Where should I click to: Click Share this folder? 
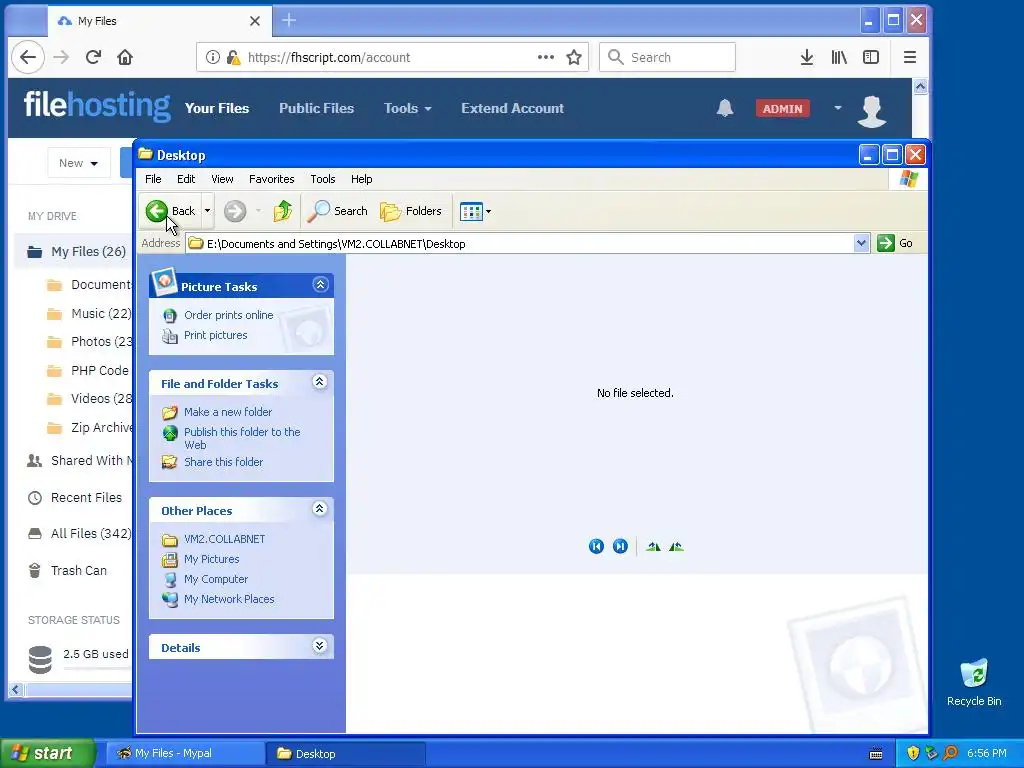(223, 462)
